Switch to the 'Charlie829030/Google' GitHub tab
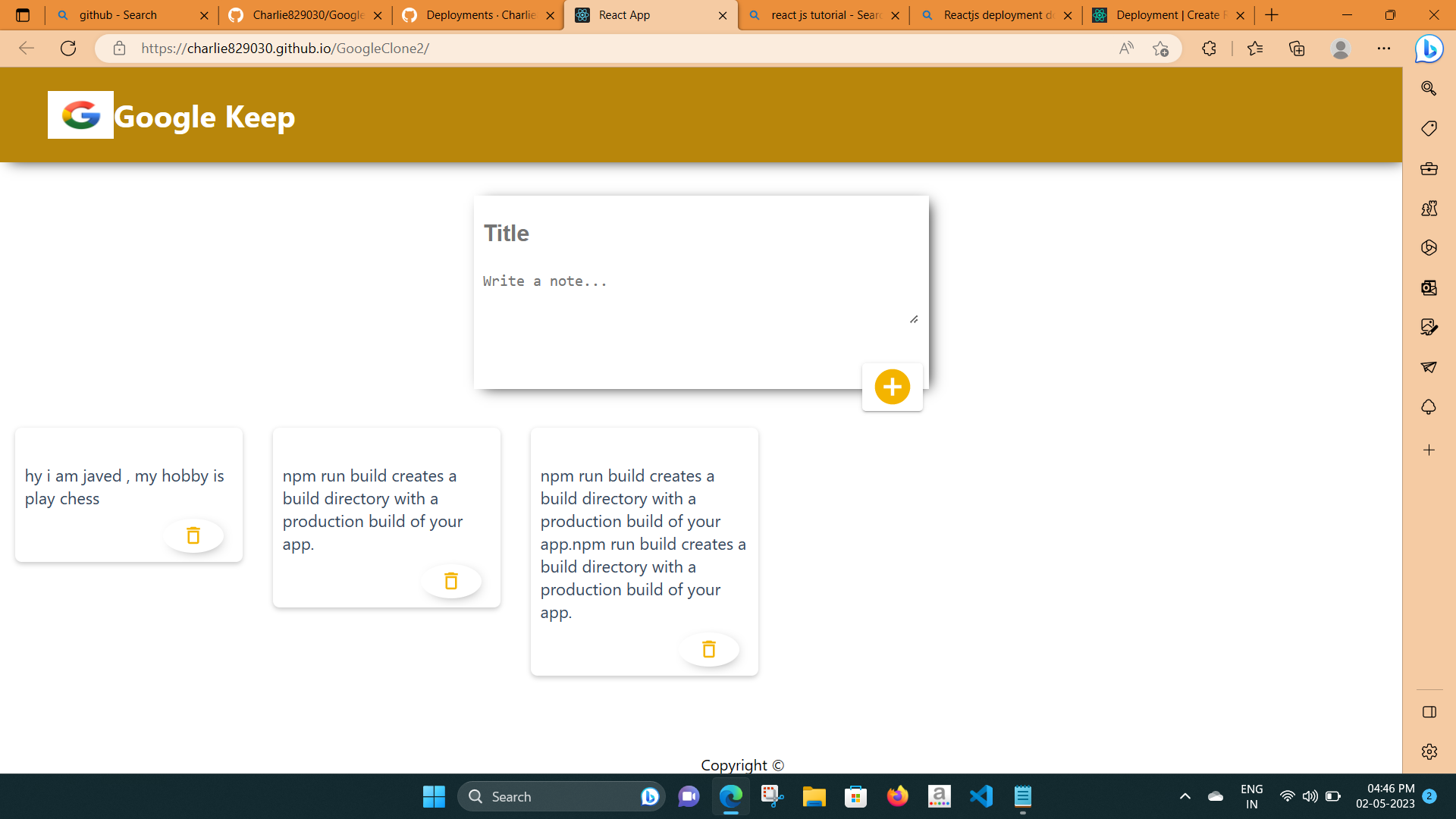 (306, 15)
